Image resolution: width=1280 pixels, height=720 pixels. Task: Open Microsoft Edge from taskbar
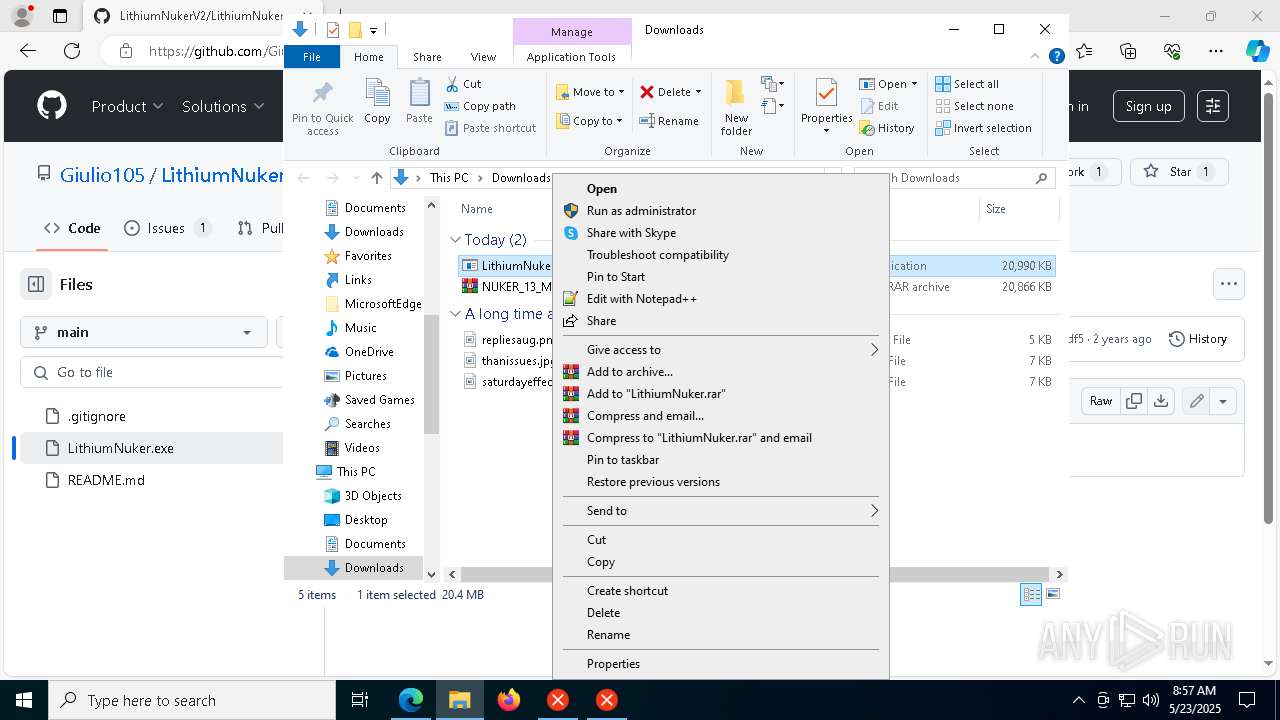tap(411, 700)
